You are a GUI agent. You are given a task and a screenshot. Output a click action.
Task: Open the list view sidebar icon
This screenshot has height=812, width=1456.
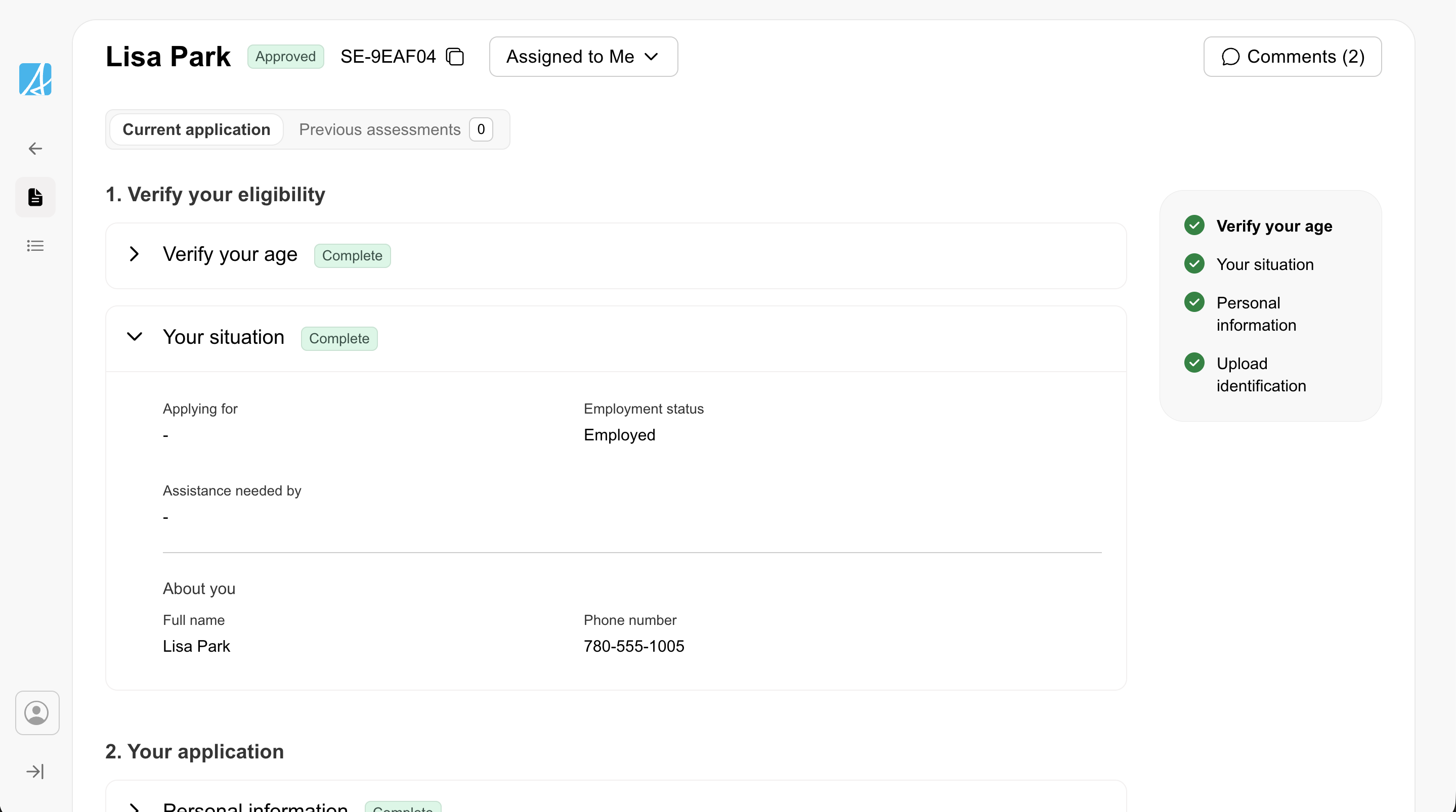tap(35, 246)
